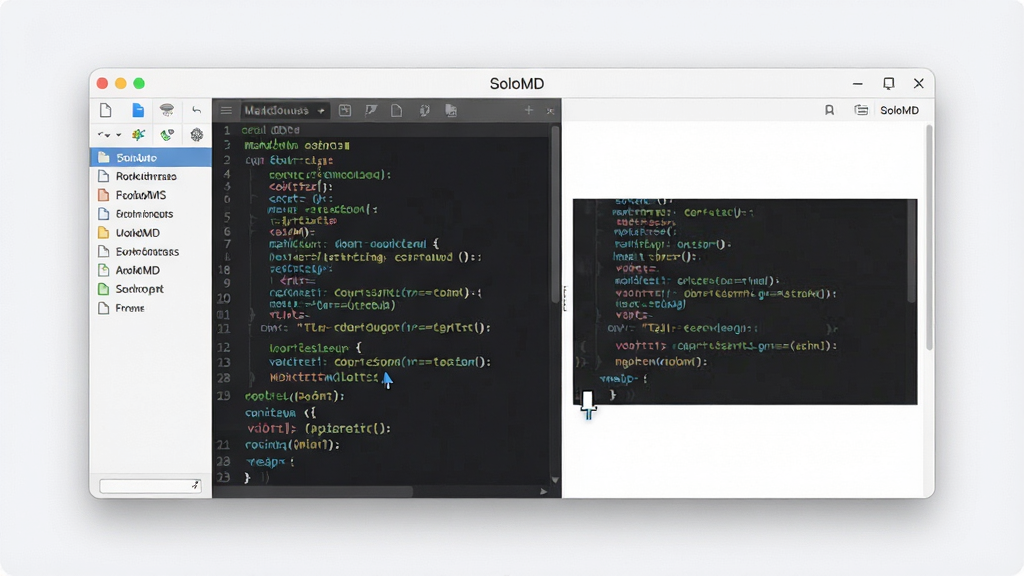Viewport: 1024px width, 576px height.
Task: Click the SoloMD label in the preview toolbar
Action: tap(899, 110)
